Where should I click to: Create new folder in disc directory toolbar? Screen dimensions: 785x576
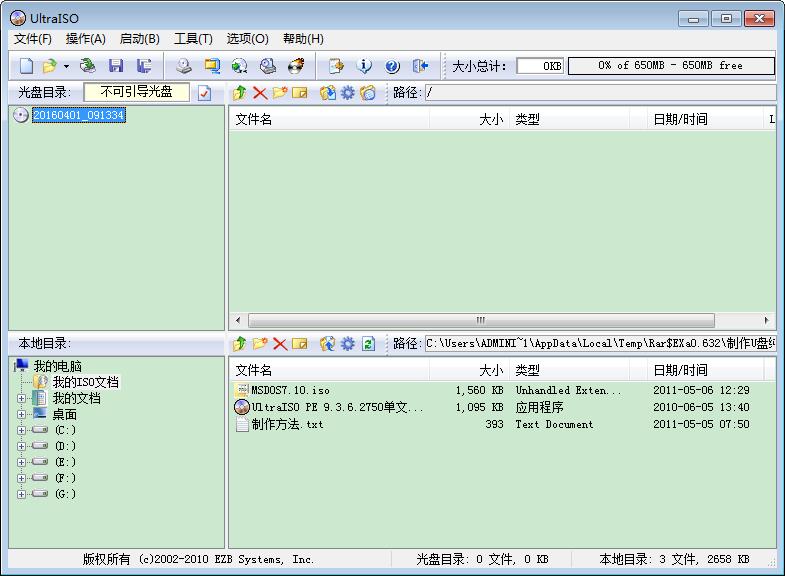pos(280,93)
